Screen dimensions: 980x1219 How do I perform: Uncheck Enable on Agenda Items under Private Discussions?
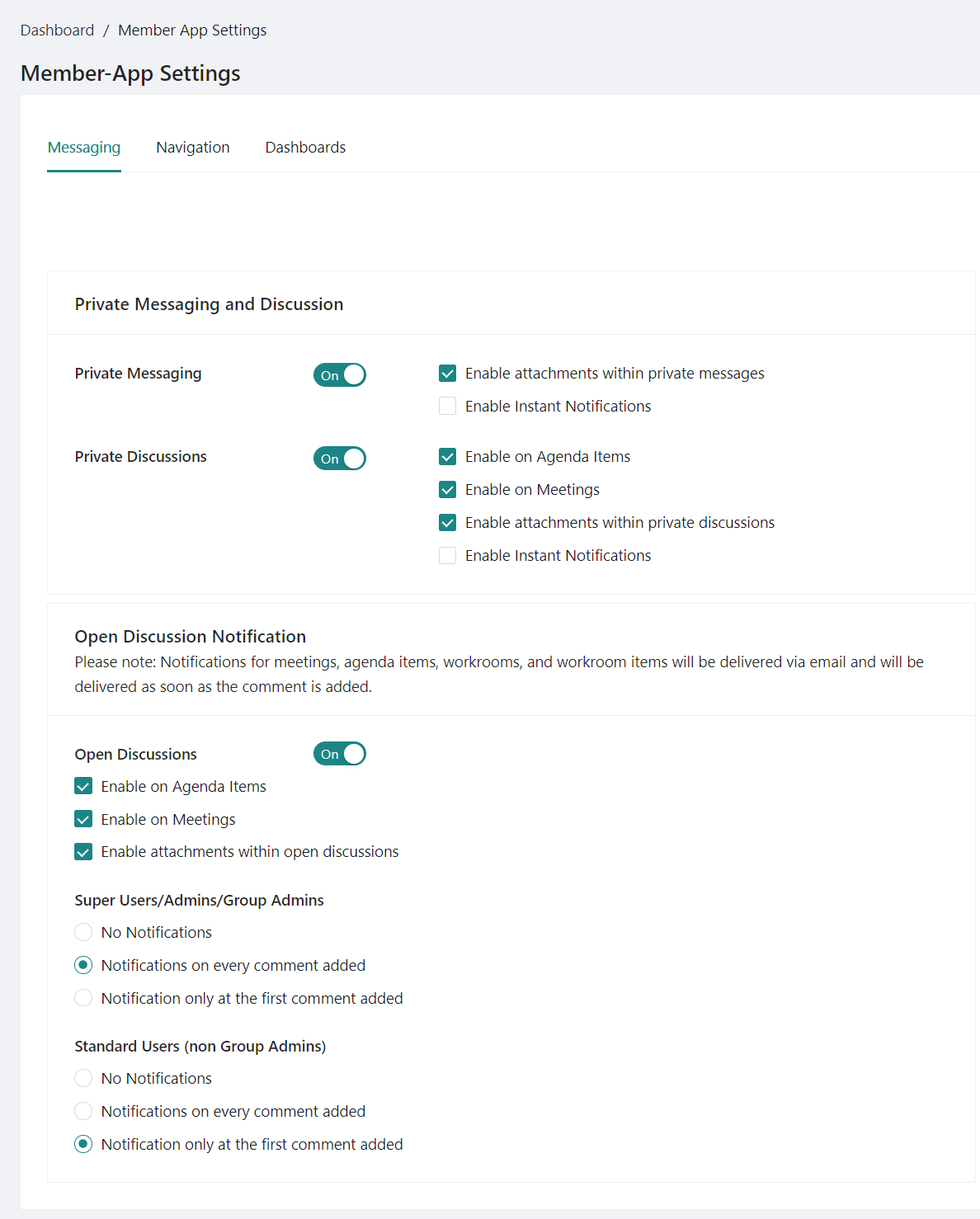tap(447, 456)
